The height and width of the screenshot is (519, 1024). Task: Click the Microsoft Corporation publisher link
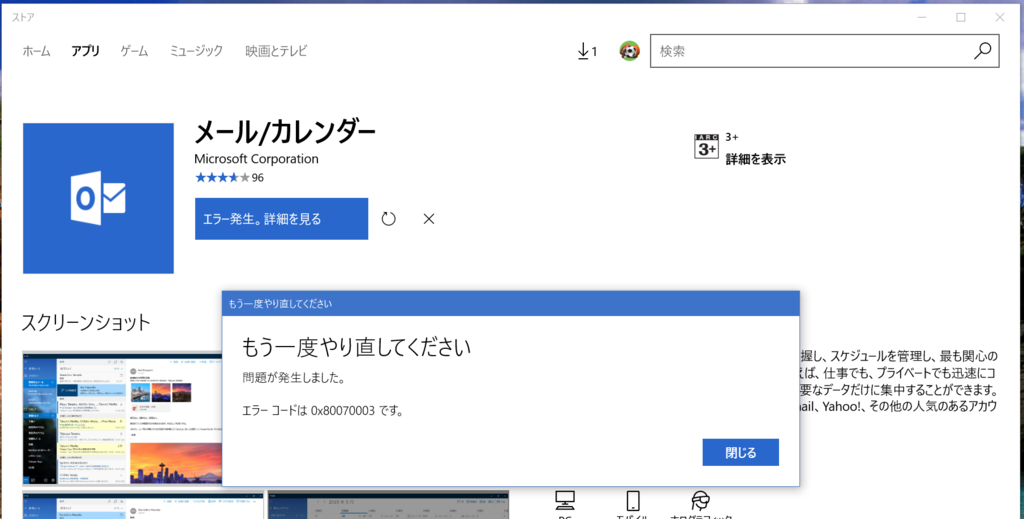256,159
